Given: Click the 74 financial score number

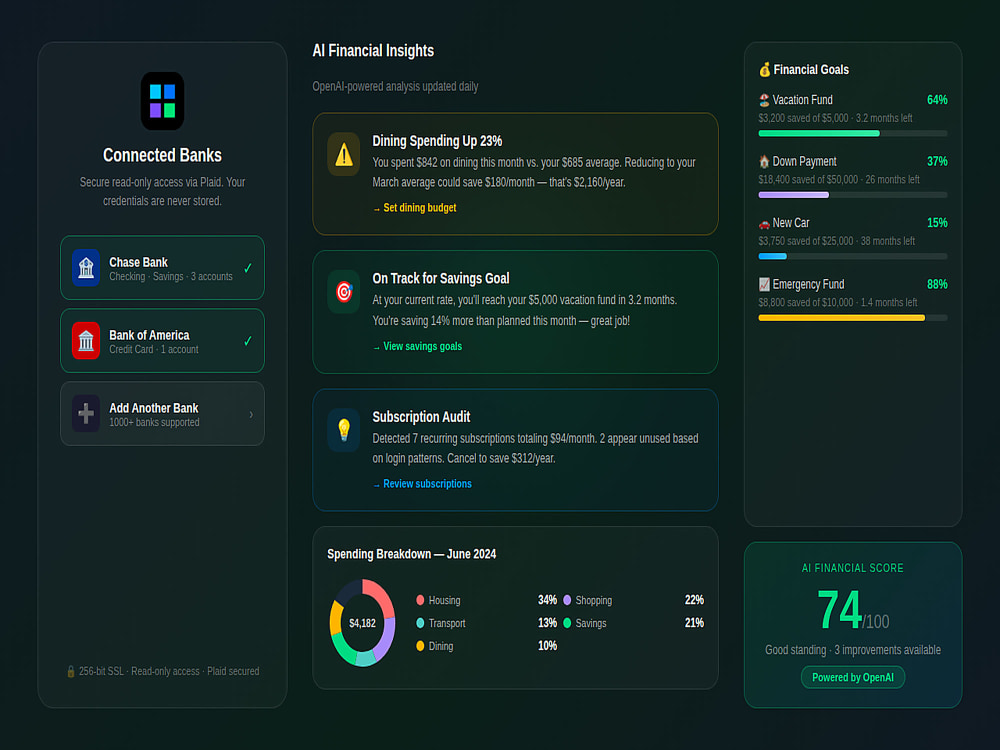Looking at the screenshot, I should (839, 610).
